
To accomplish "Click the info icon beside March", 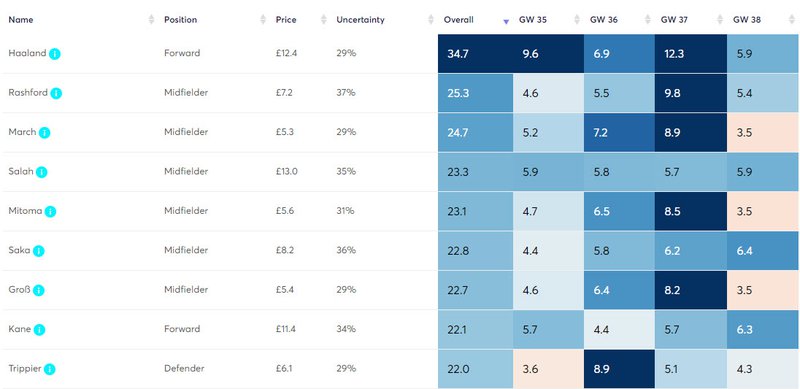I will click(44, 133).
